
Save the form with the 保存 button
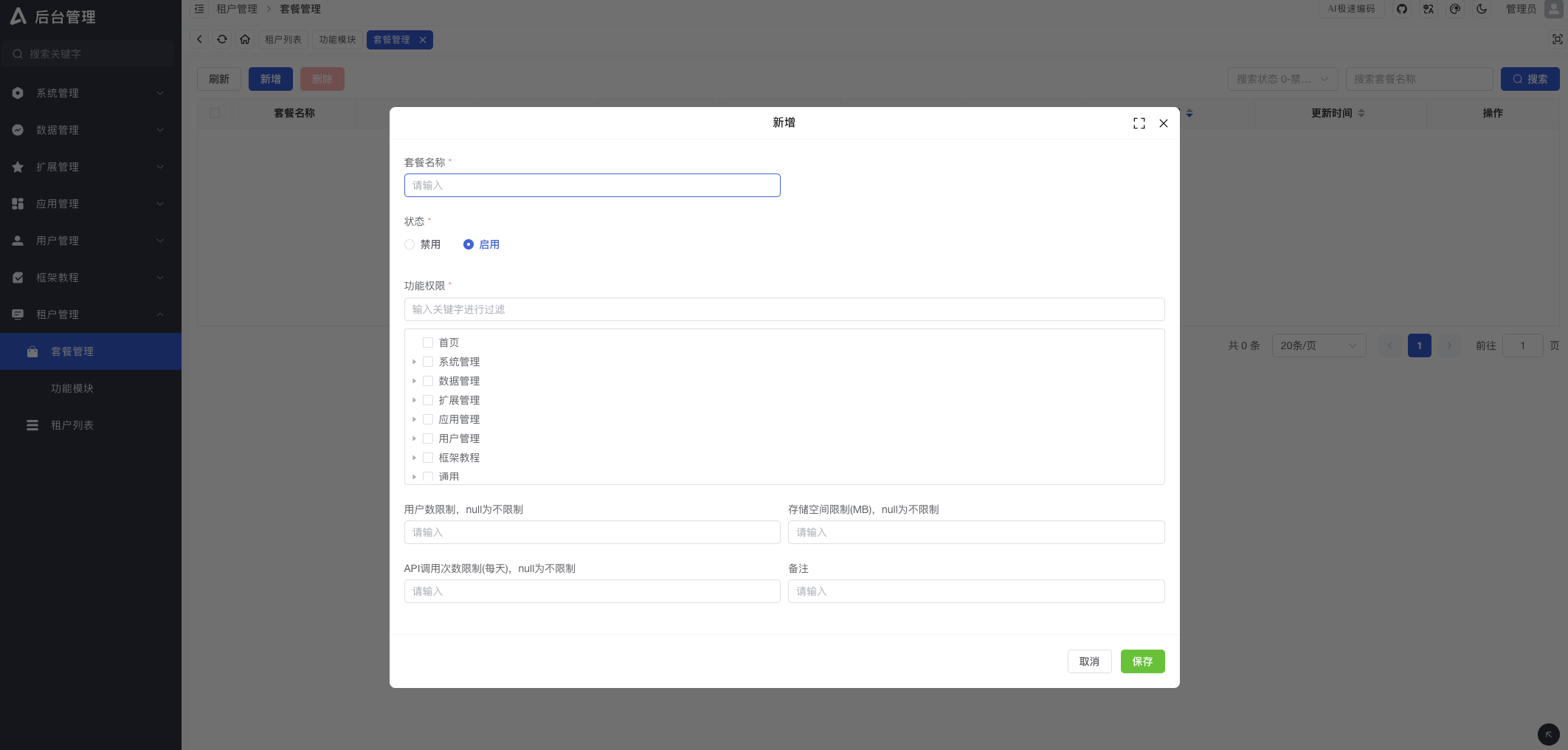[x=1142, y=661]
